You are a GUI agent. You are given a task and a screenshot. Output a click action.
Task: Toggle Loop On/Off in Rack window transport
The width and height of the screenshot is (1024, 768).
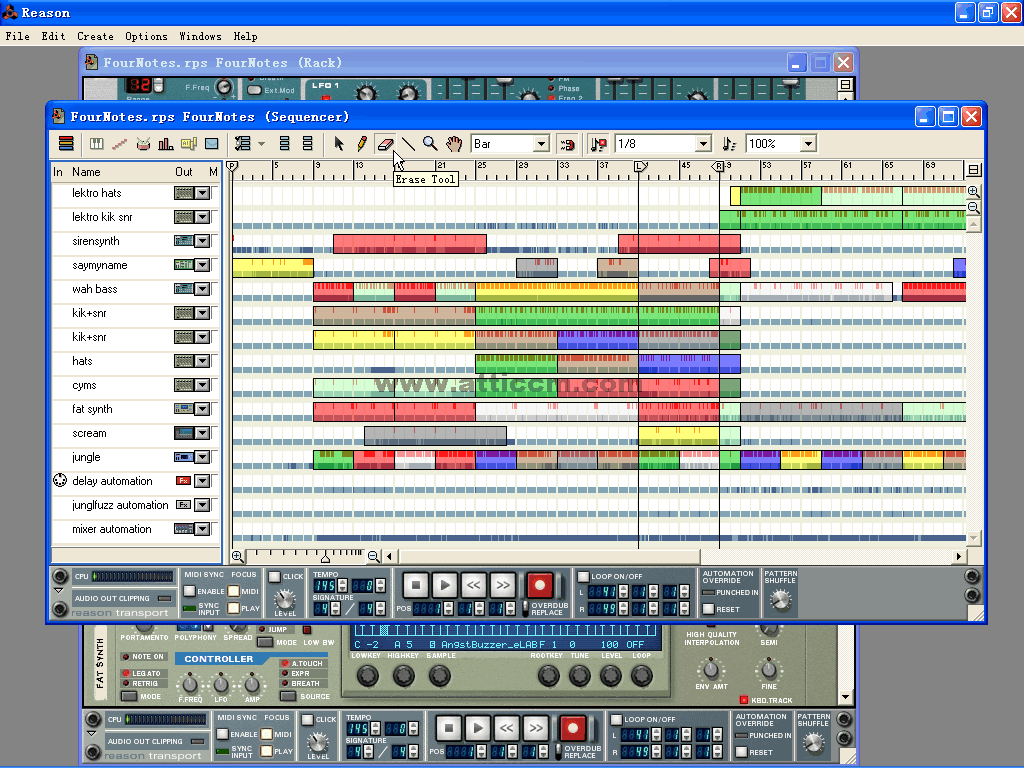616,720
